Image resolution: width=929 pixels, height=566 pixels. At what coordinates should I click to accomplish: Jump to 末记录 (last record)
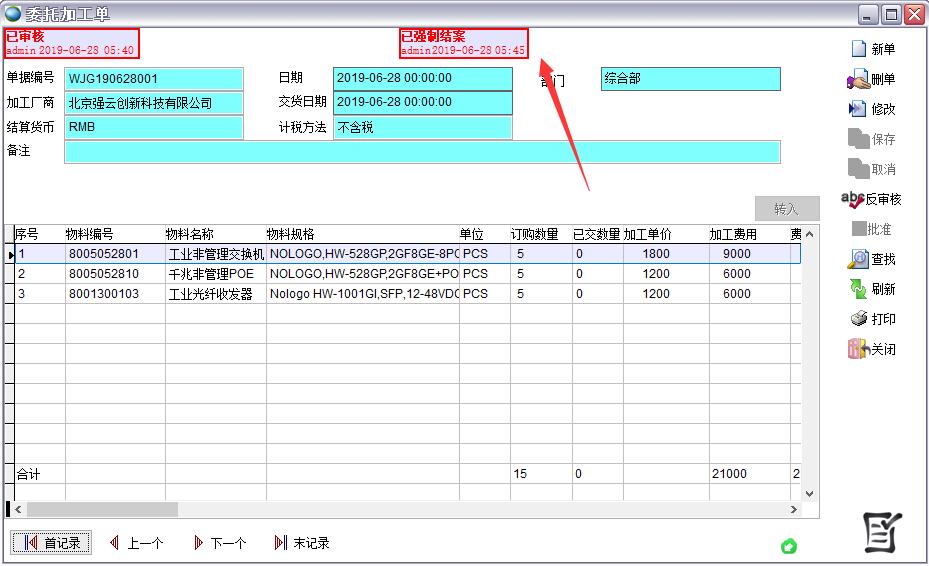301,543
